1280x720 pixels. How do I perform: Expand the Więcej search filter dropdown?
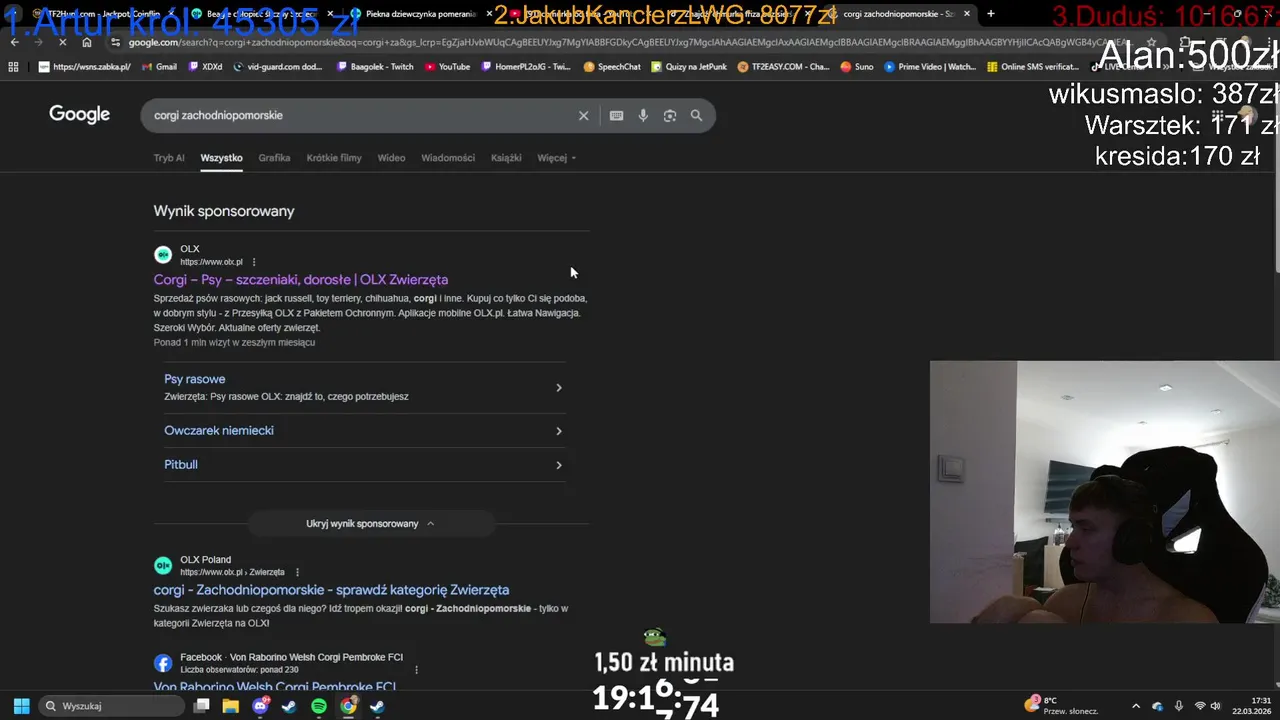pos(556,158)
